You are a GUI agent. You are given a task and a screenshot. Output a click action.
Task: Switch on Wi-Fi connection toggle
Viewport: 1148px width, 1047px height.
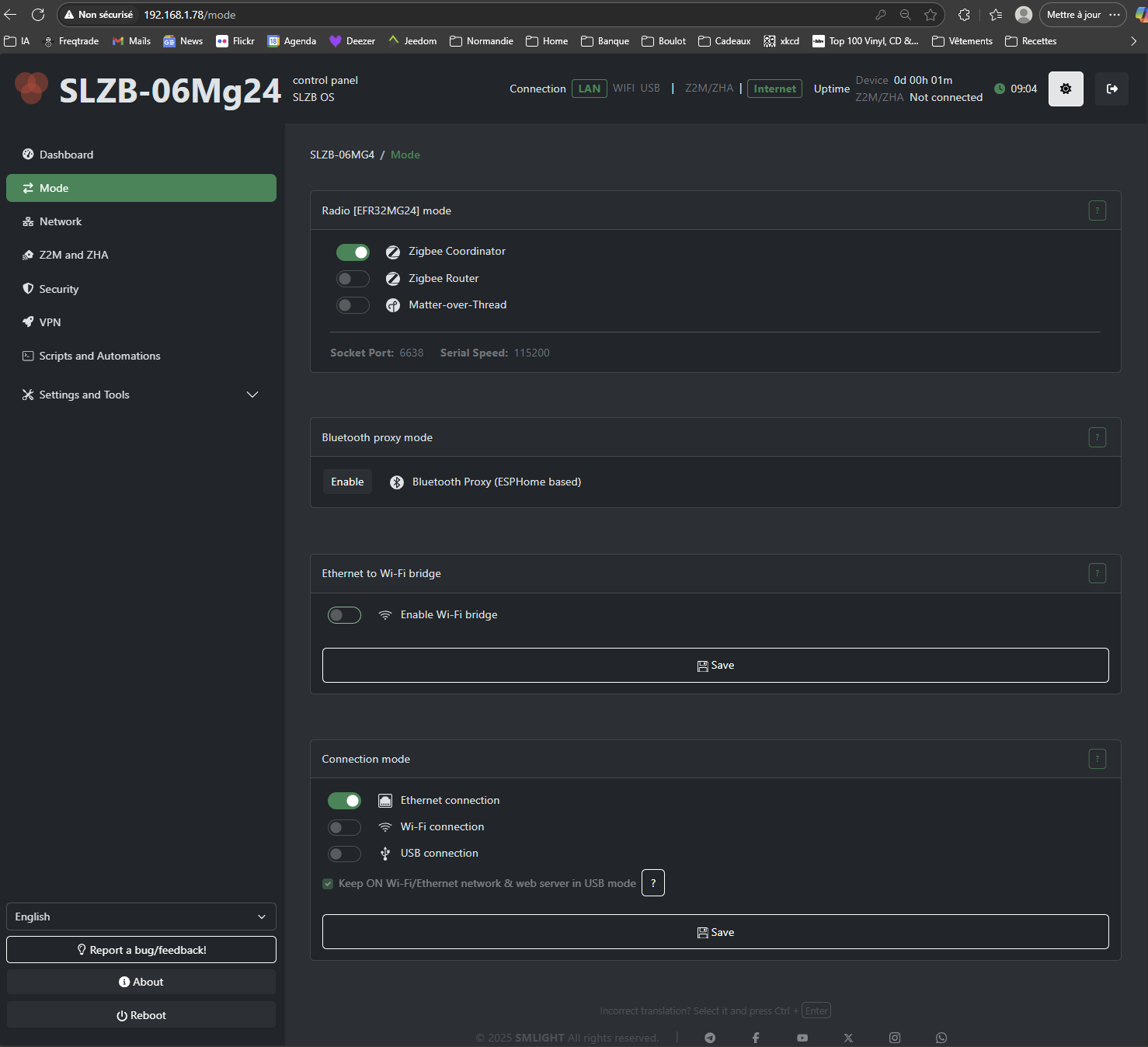(x=344, y=827)
